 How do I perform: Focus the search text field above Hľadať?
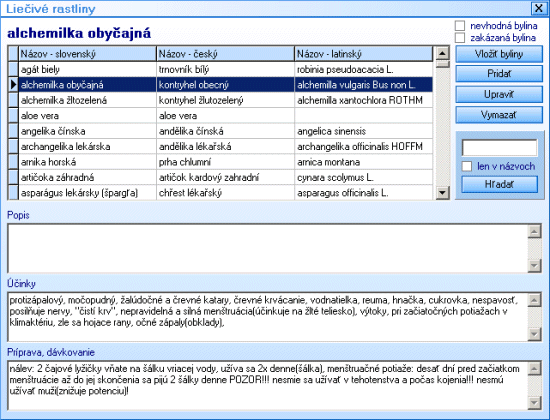click(499, 148)
